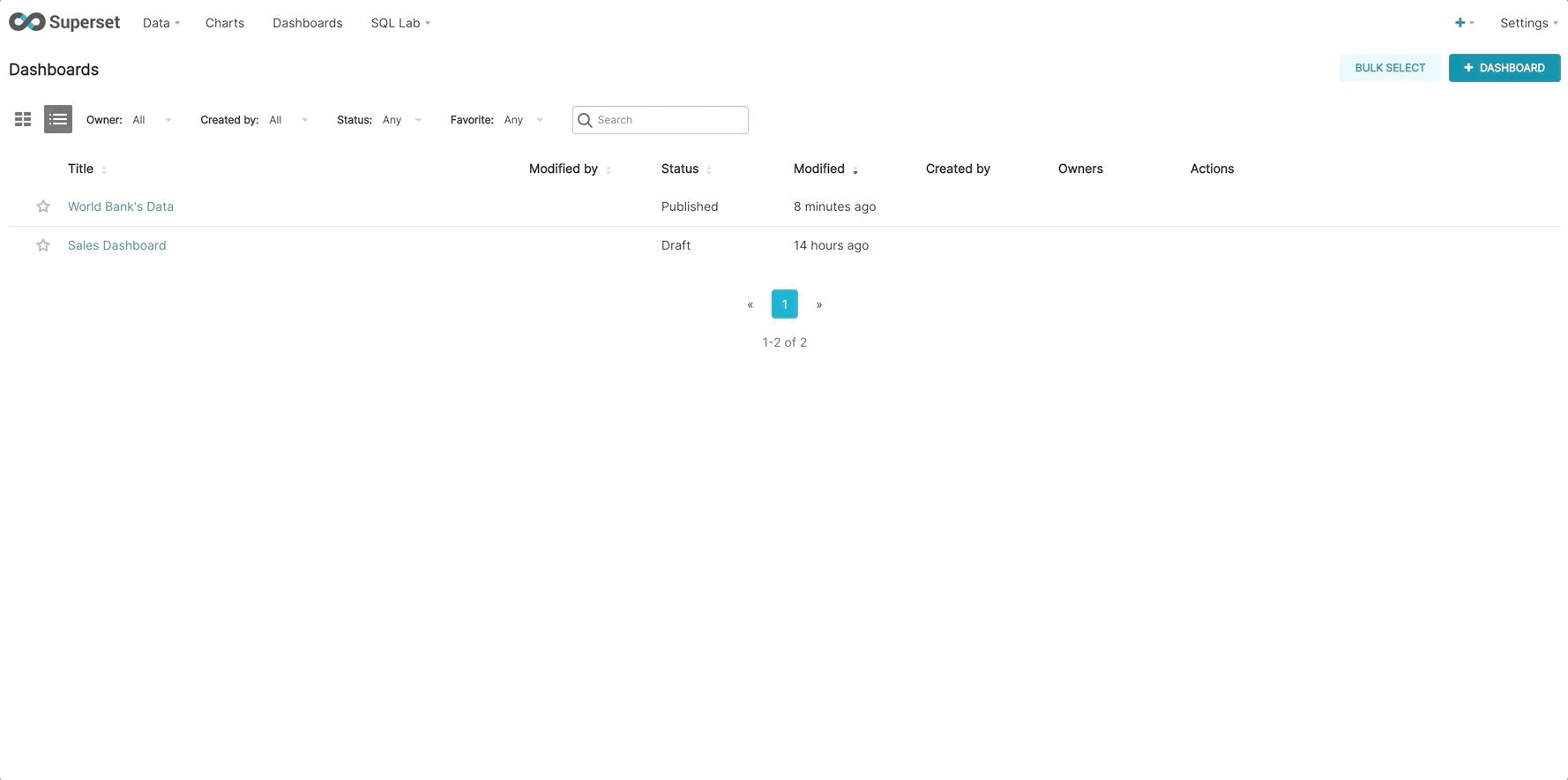Go to previous page of results
The image size is (1568, 780).
click(750, 304)
